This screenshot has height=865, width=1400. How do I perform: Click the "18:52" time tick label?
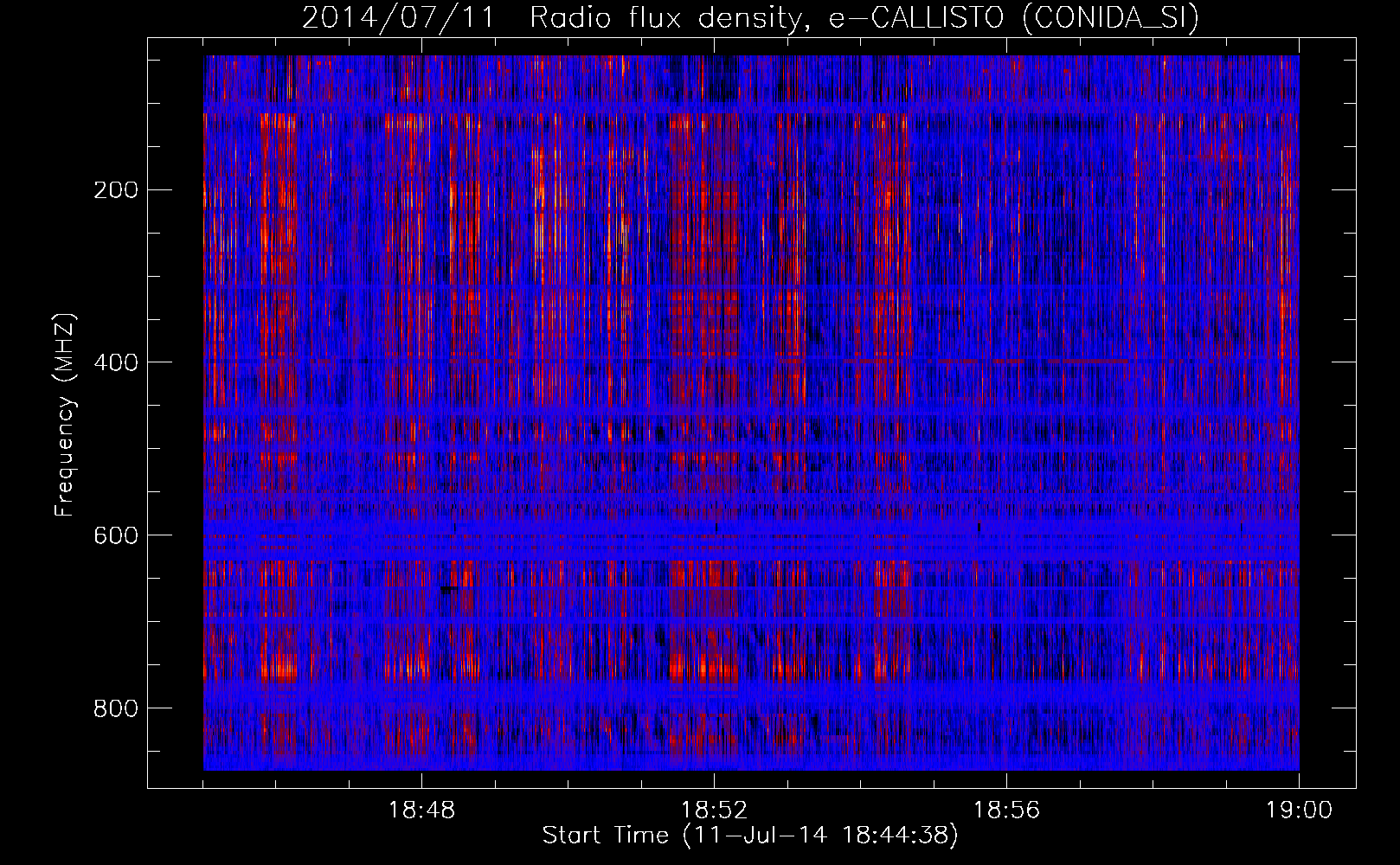[x=714, y=811]
